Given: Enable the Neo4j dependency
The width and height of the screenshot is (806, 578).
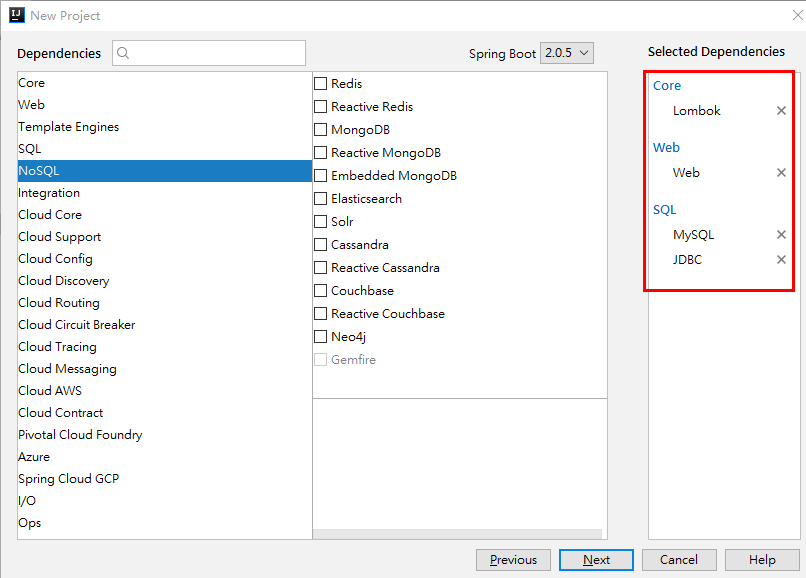Looking at the screenshot, I should (x=320, y=336).
